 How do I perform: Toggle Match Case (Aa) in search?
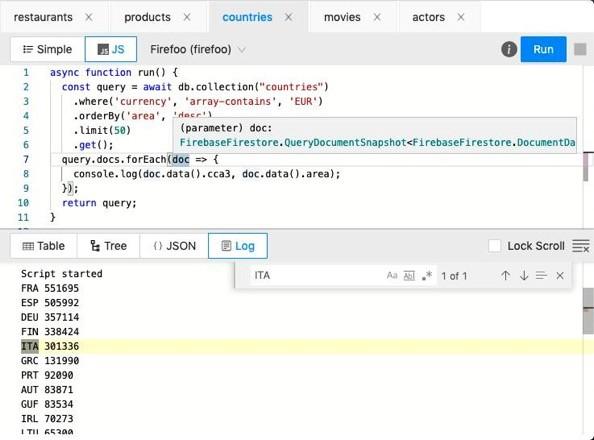(392, 276)
